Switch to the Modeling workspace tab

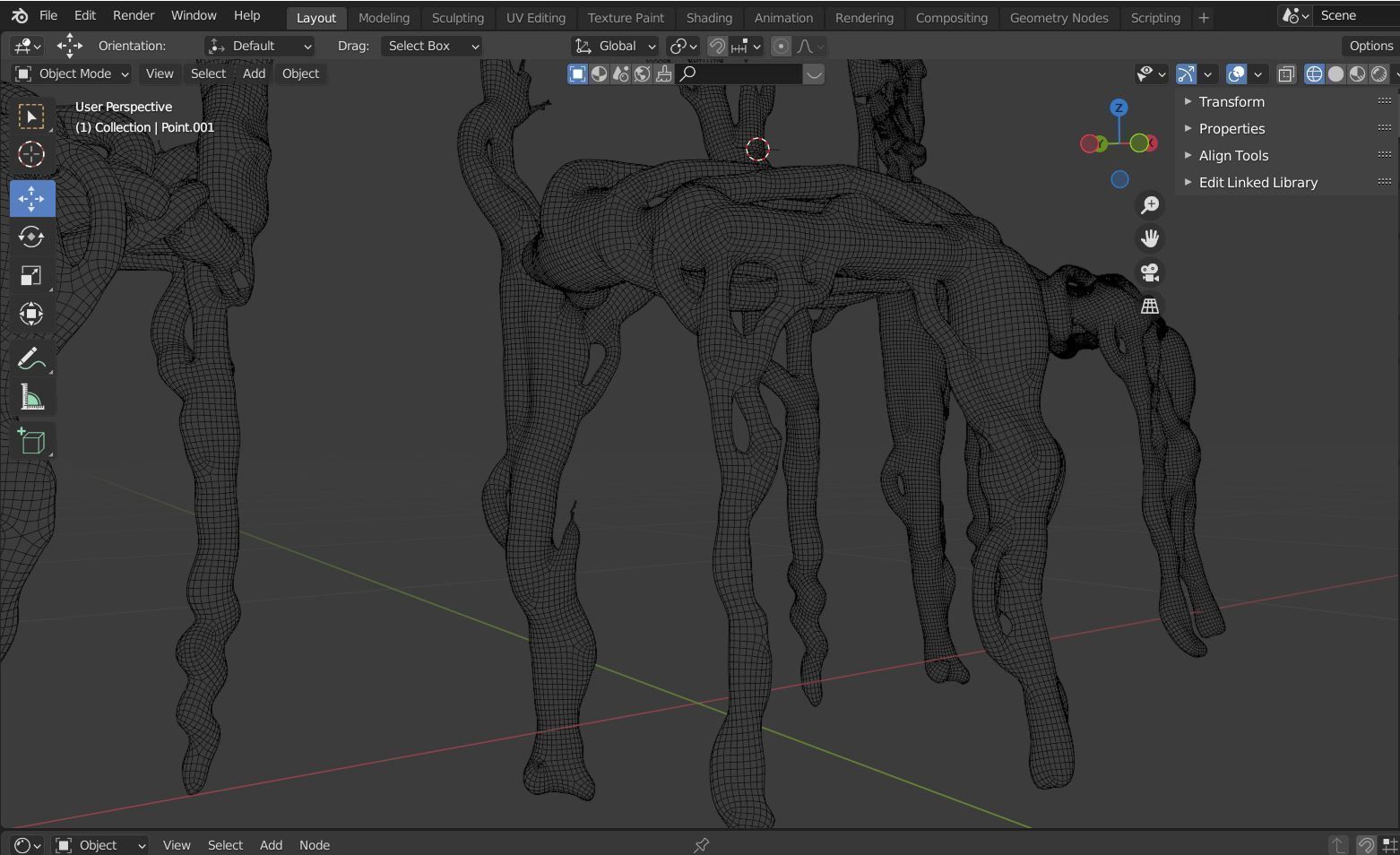tap(384, 18)
